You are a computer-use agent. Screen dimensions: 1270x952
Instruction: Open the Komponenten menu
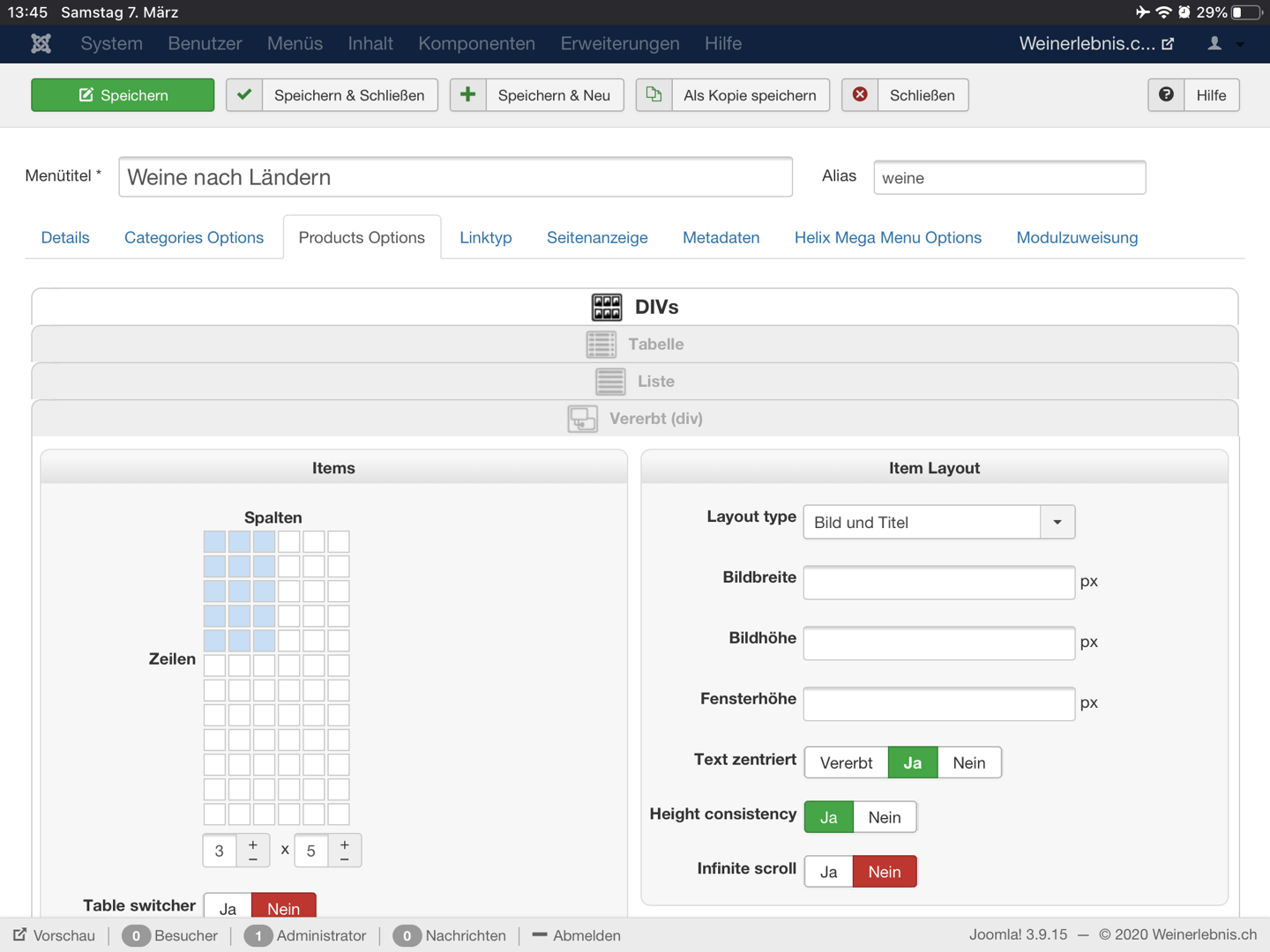[x=476, y=43]
